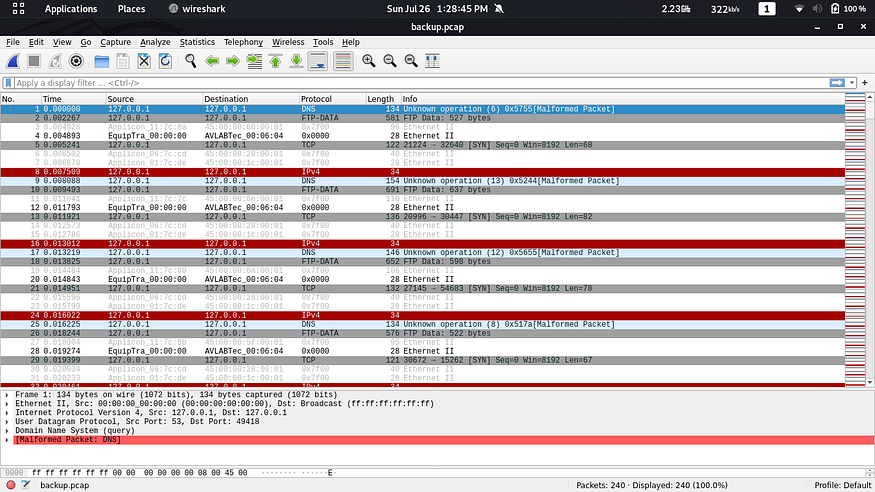This screenshot has width=875, height=492.
Task: Click the packet list vertical scrollbar
Action: 869,240
